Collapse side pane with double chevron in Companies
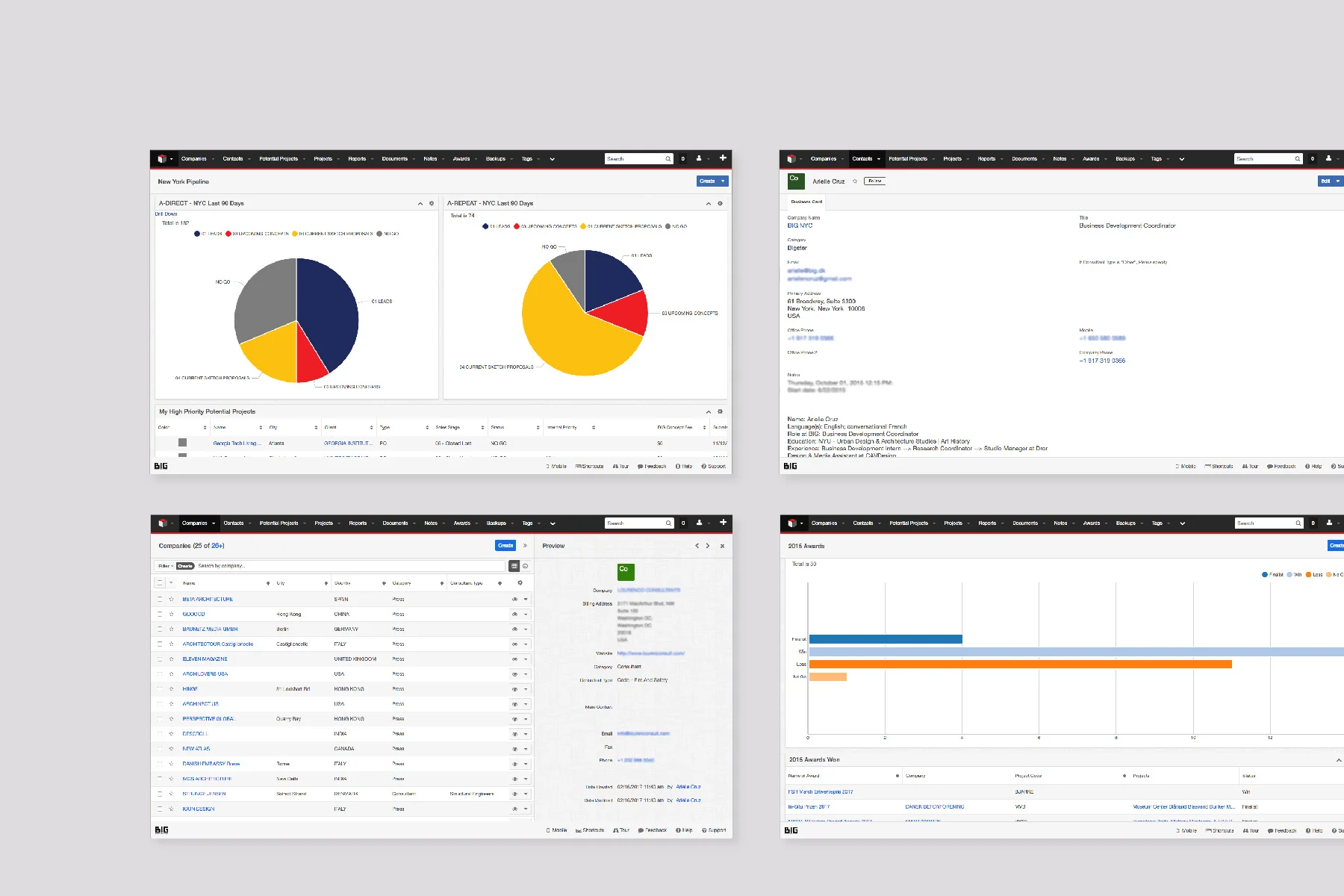 [x=525, y=546]
